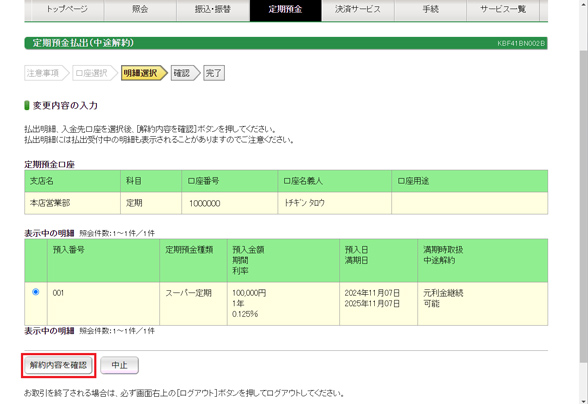Click the 確認 step indicator

coord(185,73)
